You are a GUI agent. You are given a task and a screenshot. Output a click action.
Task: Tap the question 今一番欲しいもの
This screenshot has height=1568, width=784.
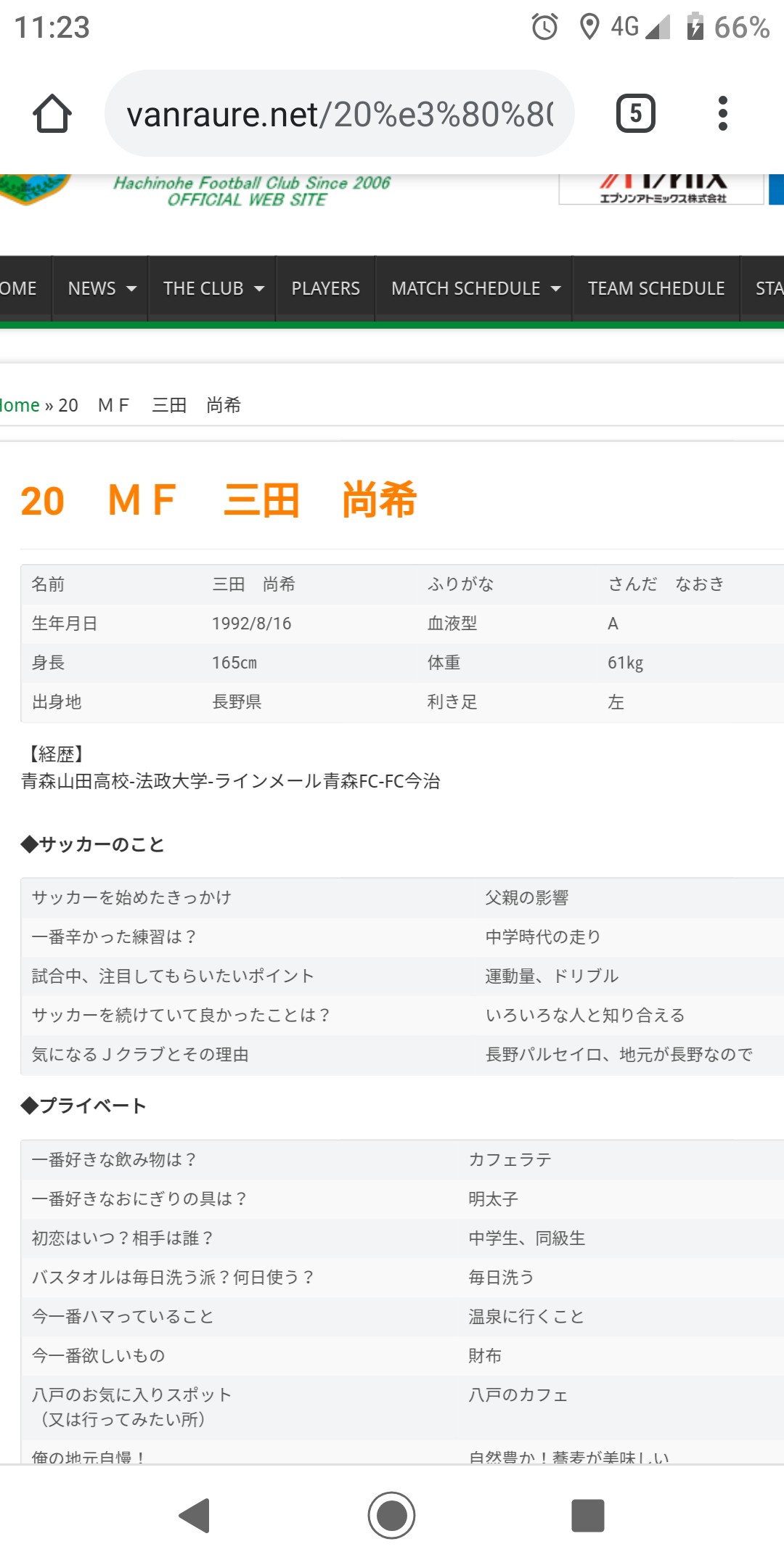coord(98,1356)
